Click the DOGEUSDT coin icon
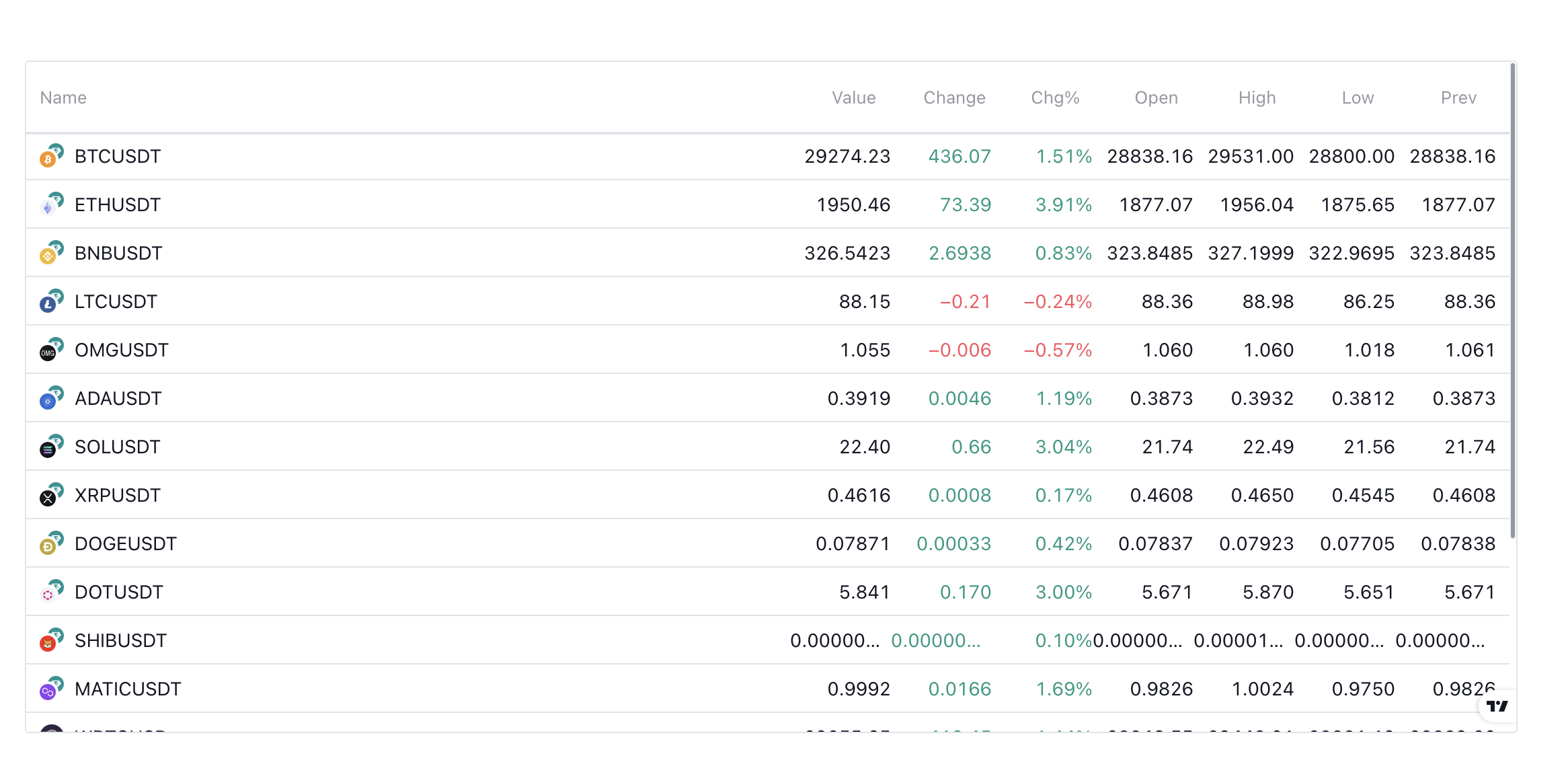The height and width of the screenshot is (760, 1568). point(51,543)
